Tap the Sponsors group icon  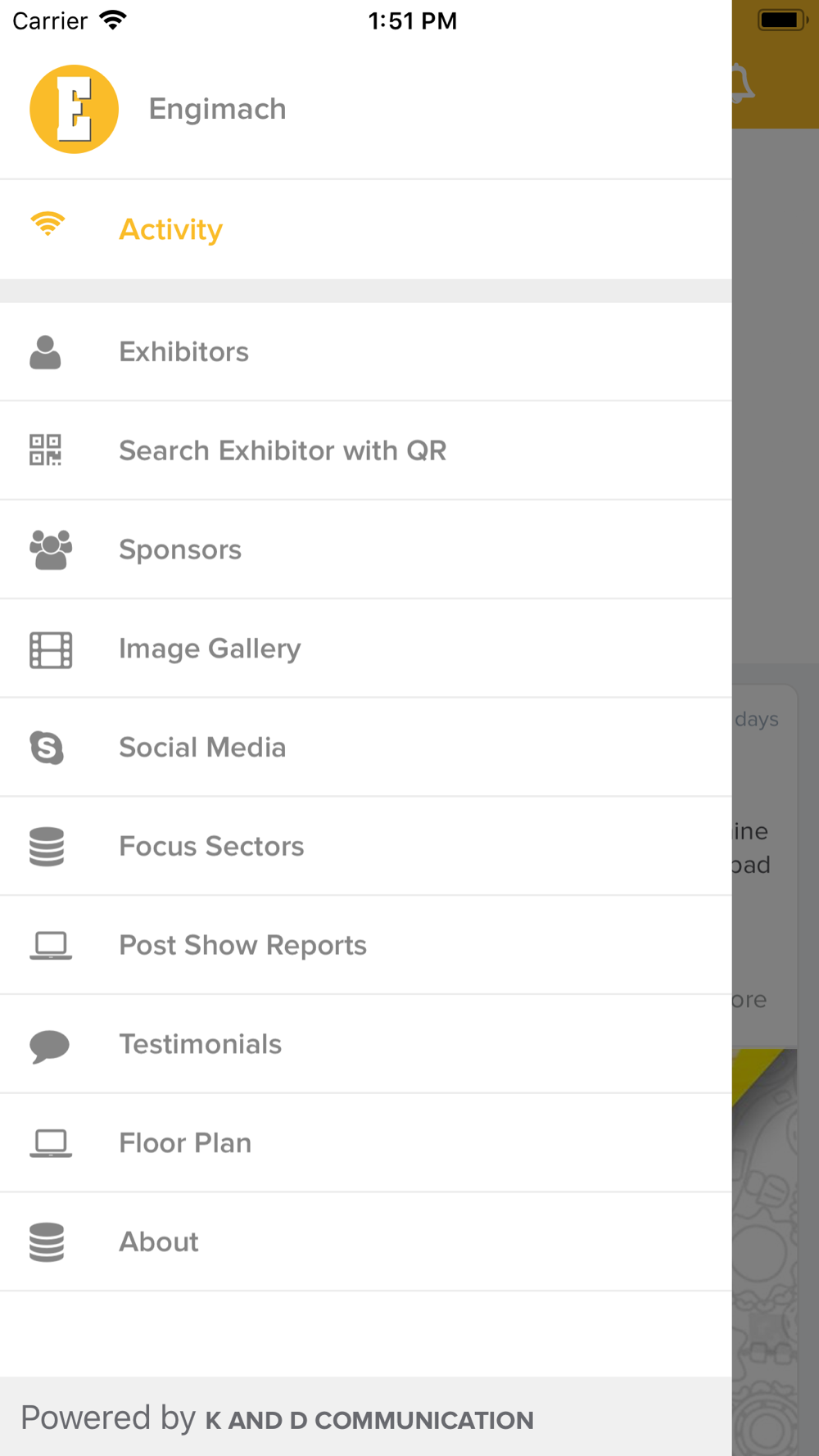[50, 549]
